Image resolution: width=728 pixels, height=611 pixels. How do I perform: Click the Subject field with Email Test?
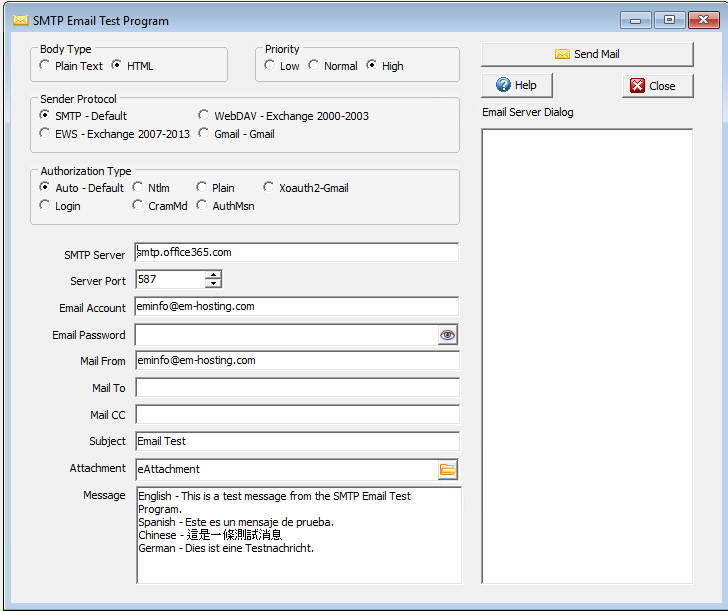tap(297, 442)
